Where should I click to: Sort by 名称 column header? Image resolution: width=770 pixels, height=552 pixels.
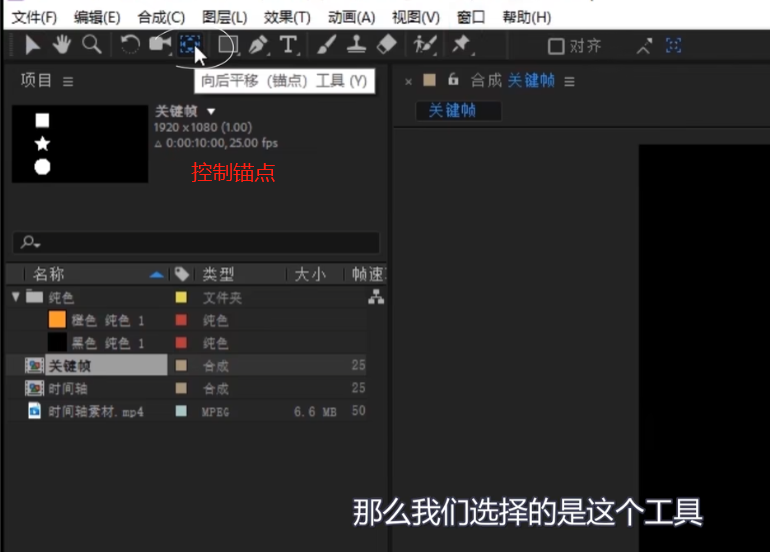pos(48,274)
